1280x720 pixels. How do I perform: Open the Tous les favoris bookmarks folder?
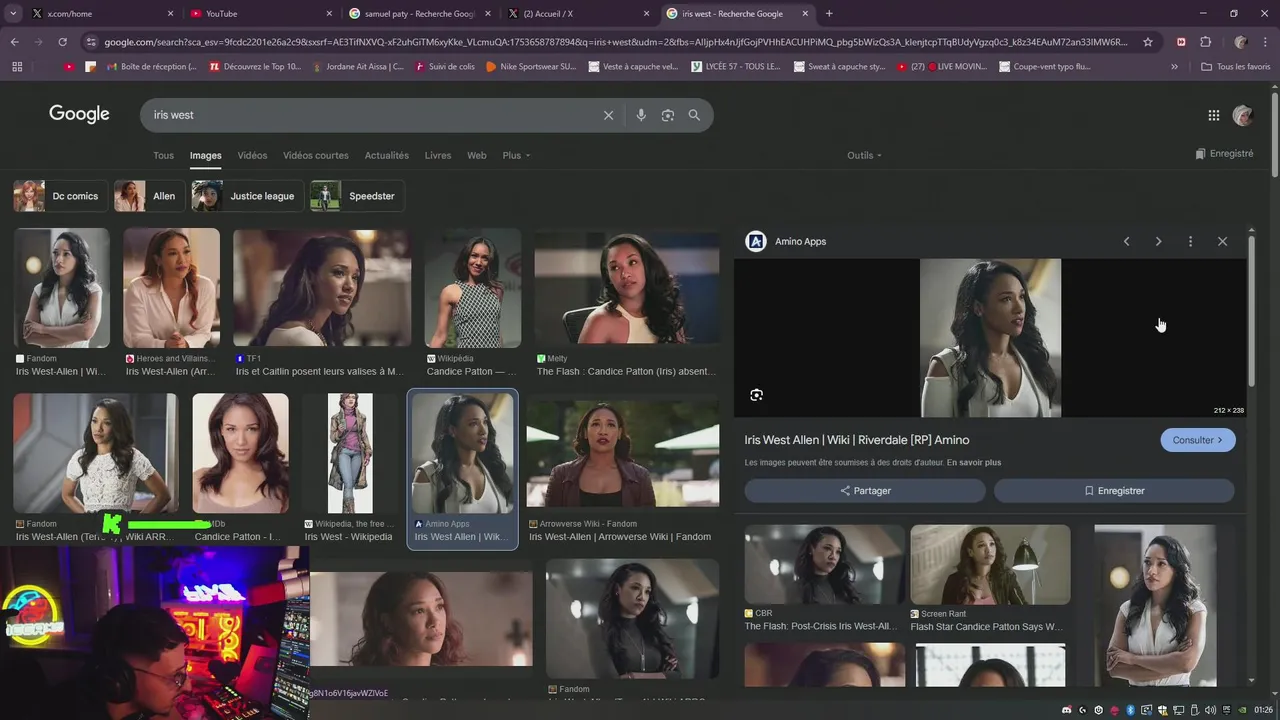(x=1236, y=66)
